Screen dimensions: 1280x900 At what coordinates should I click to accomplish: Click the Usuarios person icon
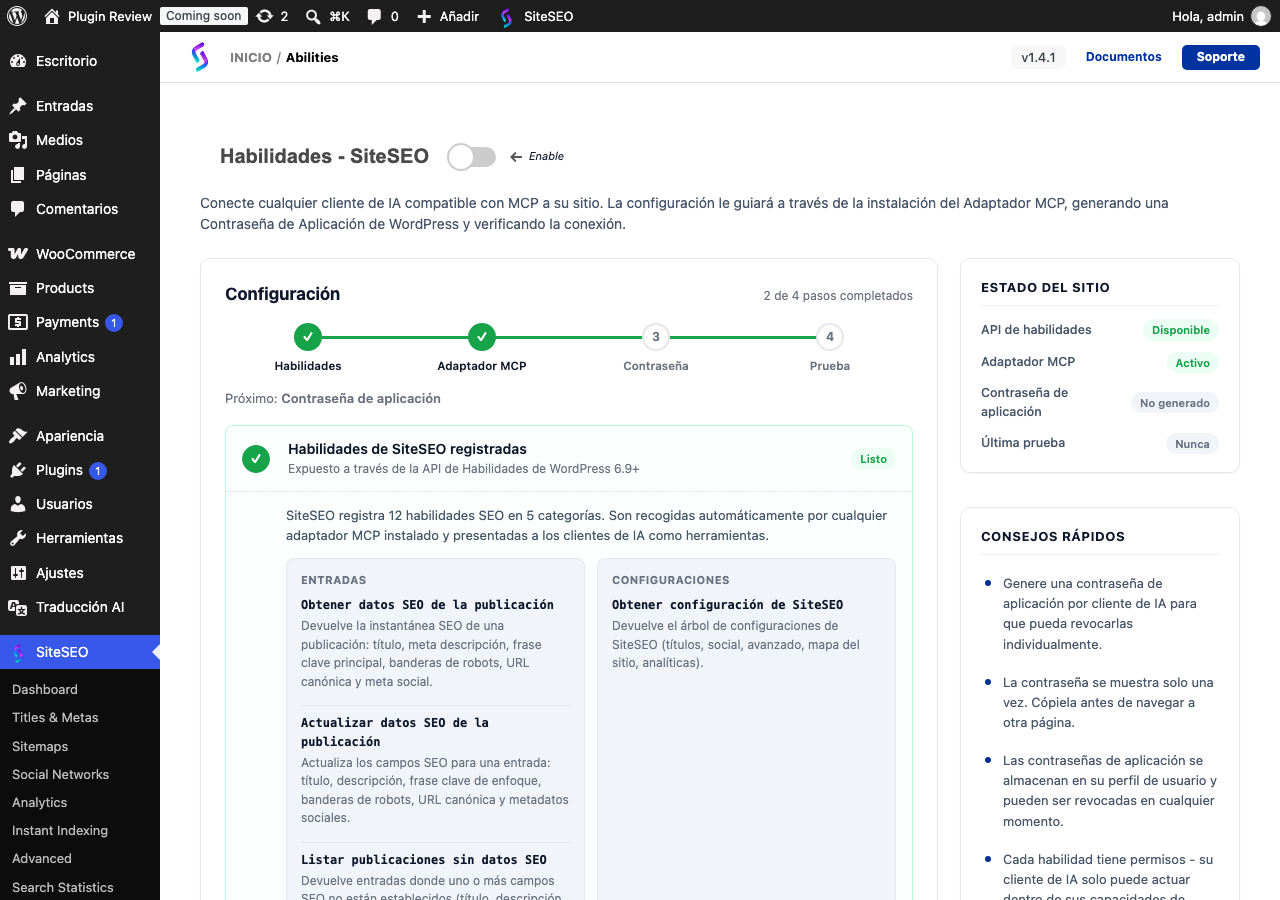[18, 504]
